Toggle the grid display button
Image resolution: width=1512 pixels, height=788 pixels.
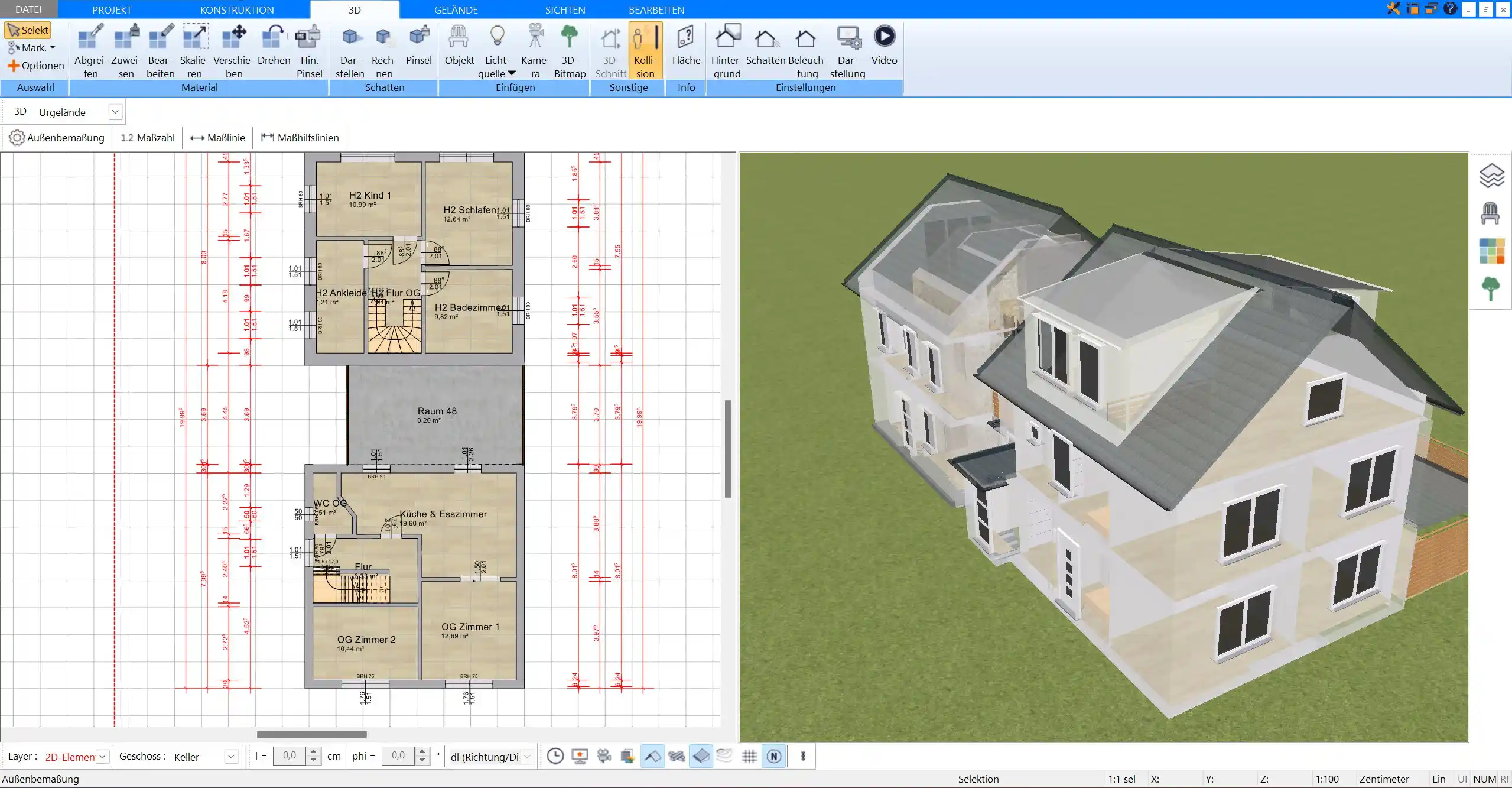tap(749, 756)
